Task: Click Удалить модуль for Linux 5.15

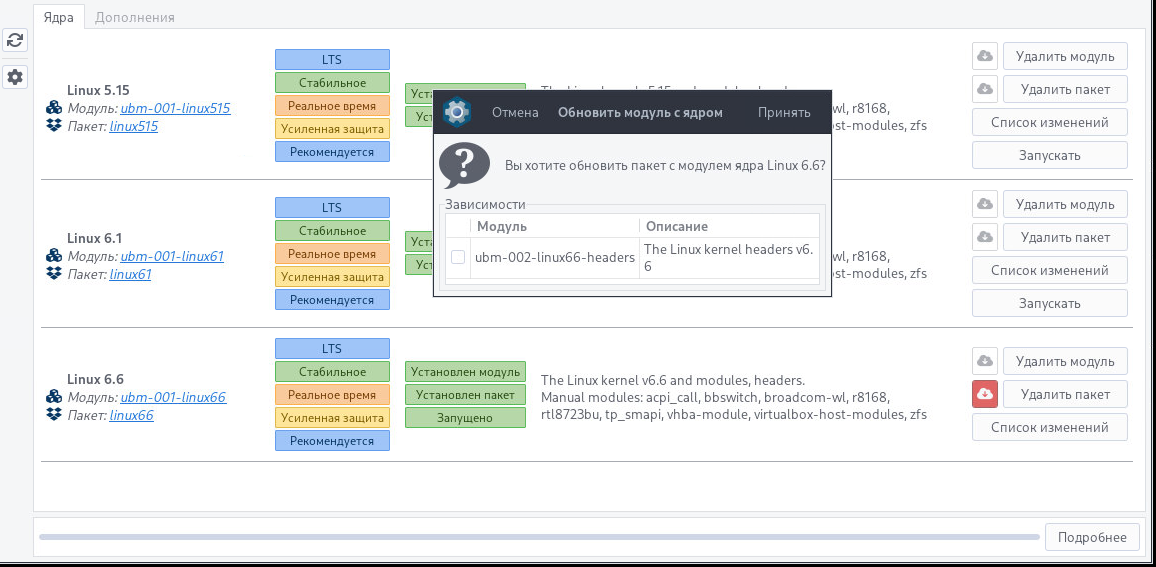Action: pos(1065,55)
